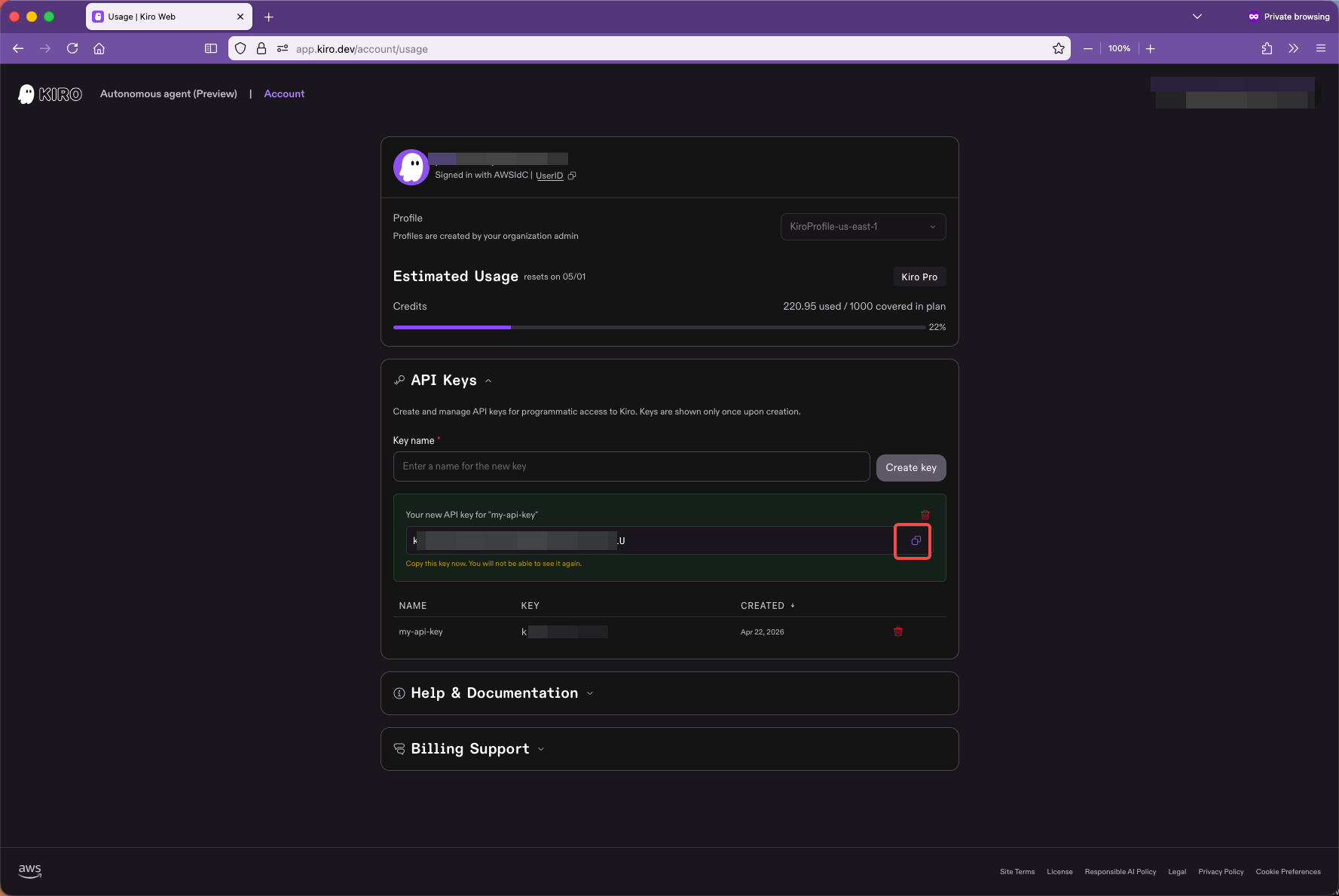Open the Autonomous agent (Preview) tab
This screenshot has height=896, width=1339.
[168, 94]
